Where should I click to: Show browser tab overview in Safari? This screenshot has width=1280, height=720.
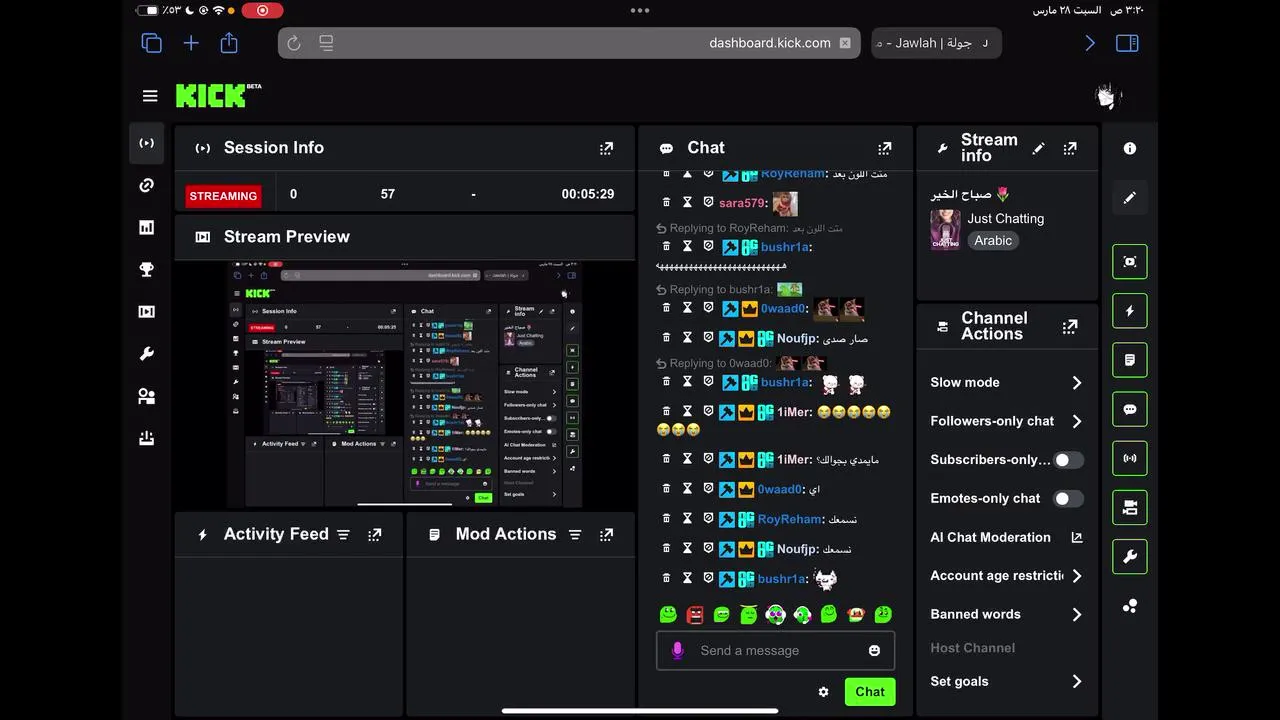tap(151, 43)
